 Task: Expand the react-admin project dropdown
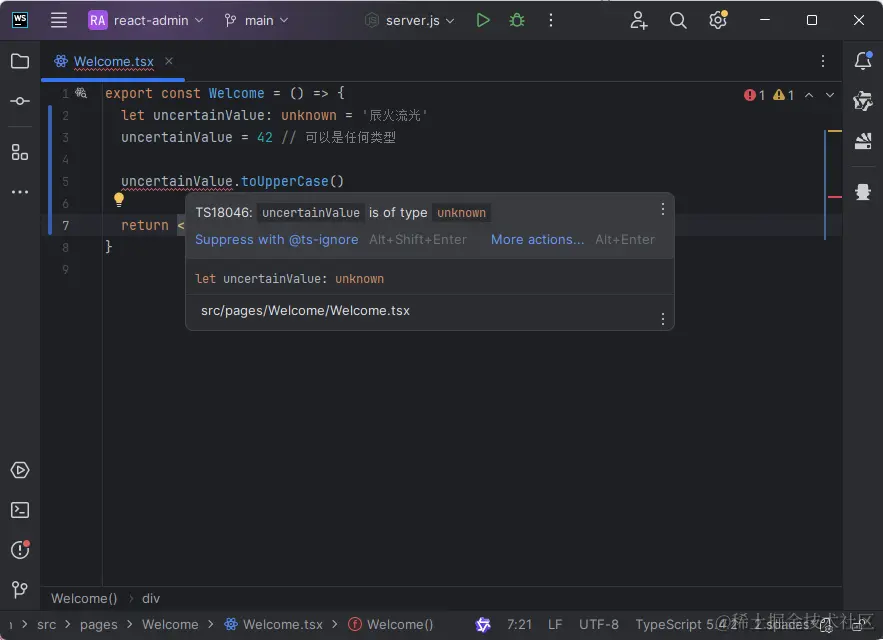pos(146,20)
